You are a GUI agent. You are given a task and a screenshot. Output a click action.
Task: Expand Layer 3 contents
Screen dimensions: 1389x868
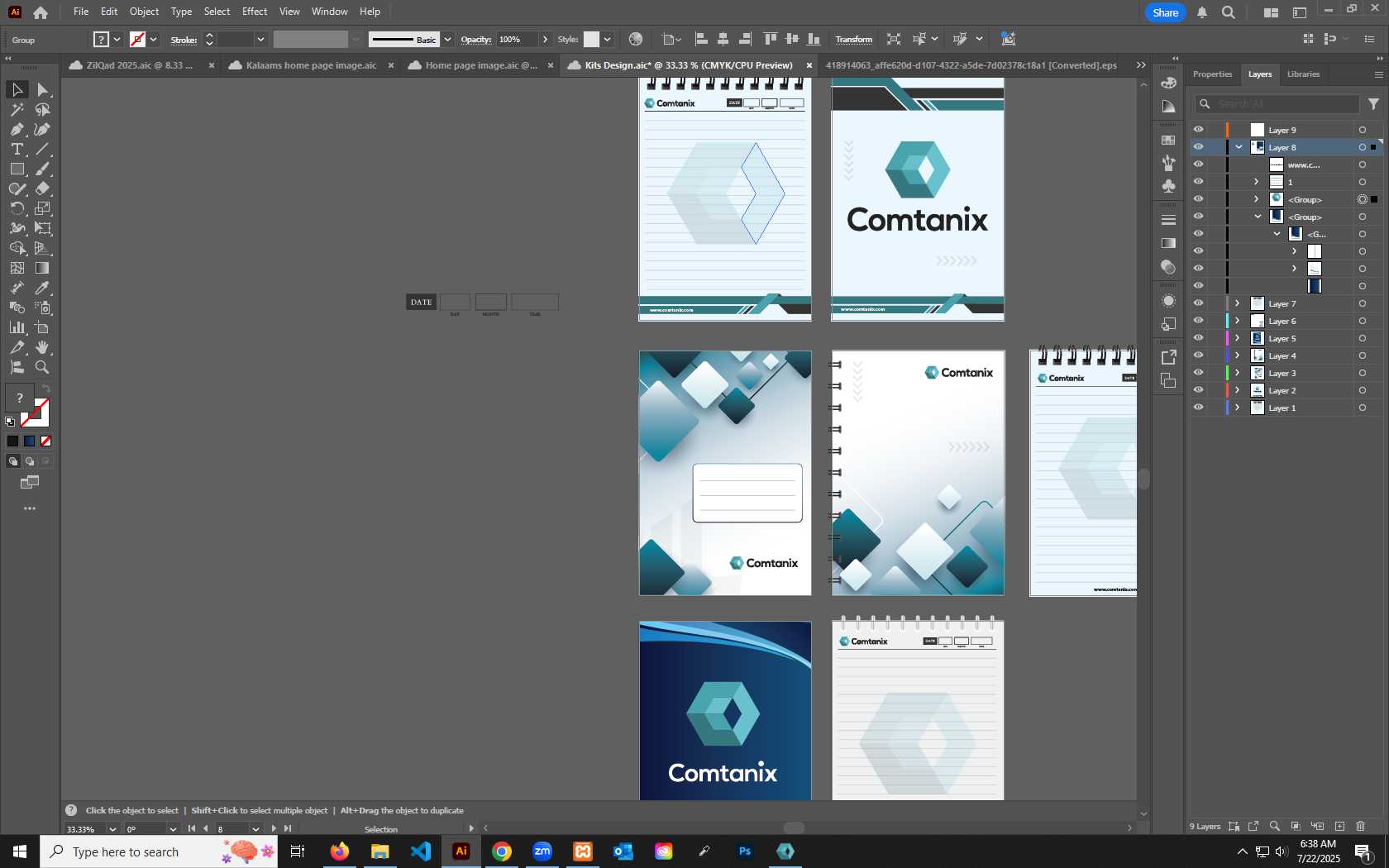click(x=1238, y=373)
